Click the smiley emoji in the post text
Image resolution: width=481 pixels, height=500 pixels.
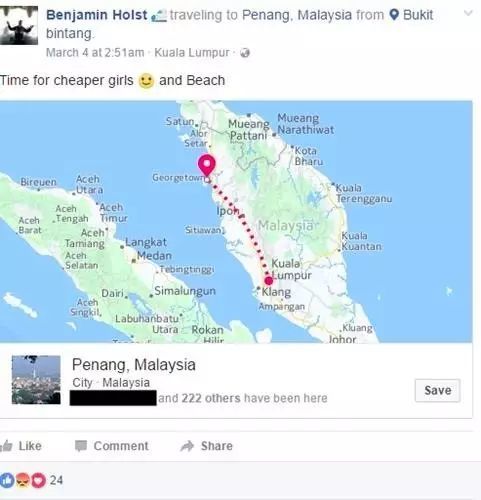coord(146,80)
